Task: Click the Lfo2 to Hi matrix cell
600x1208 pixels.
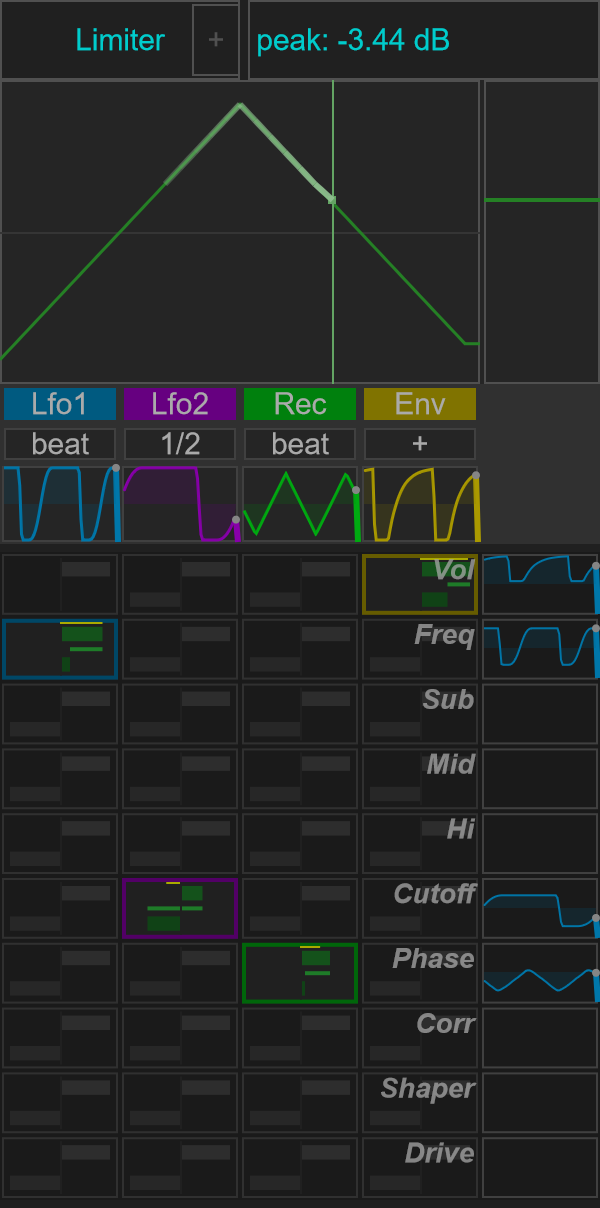Action: [x=180, y=844]
